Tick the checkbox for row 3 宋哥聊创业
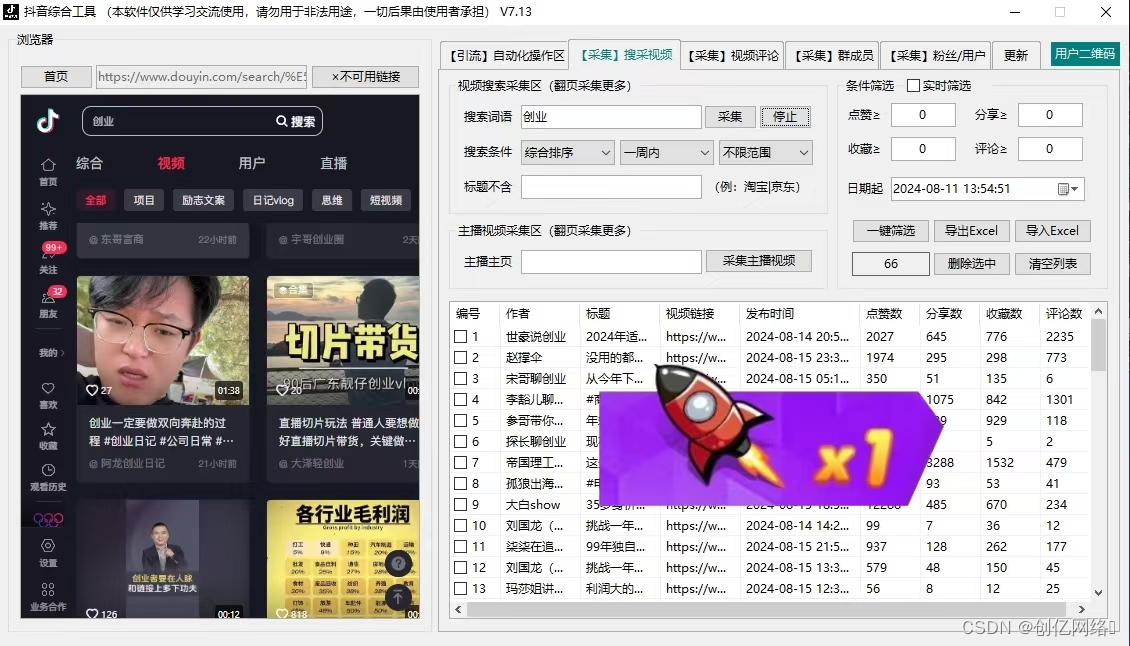The width and height of the screenshot is (1130, 646). 461,379
